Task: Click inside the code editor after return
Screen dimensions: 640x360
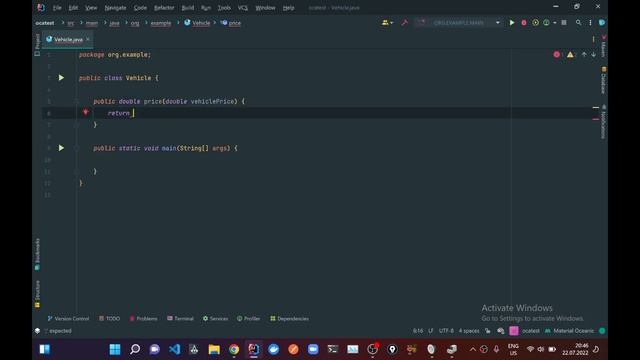Action: click(x=133, y=113)
